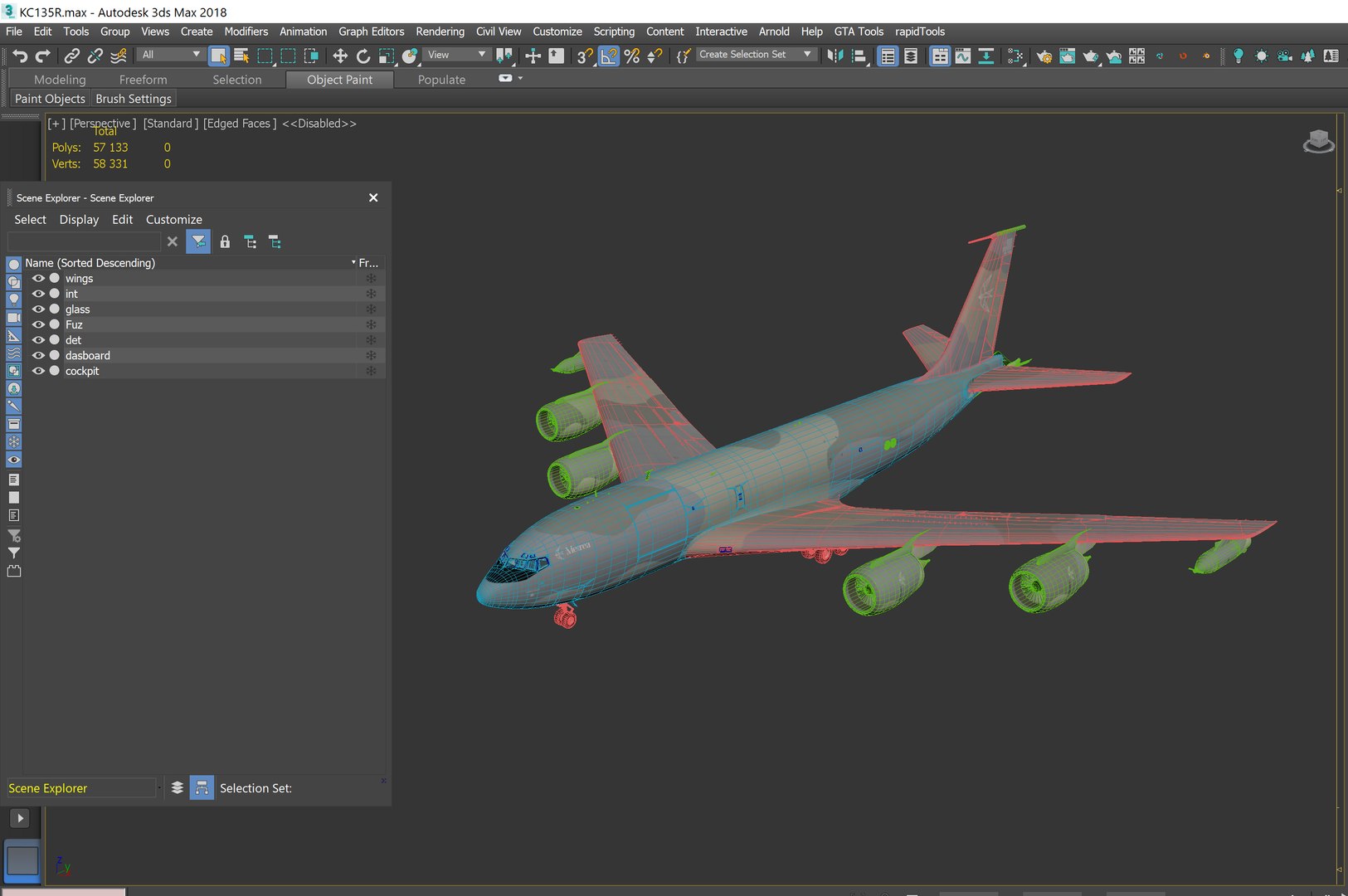Click the ViewCube in viewport corner
This screenshot has height=896, width=1348.
click(x=1319, y=142)
